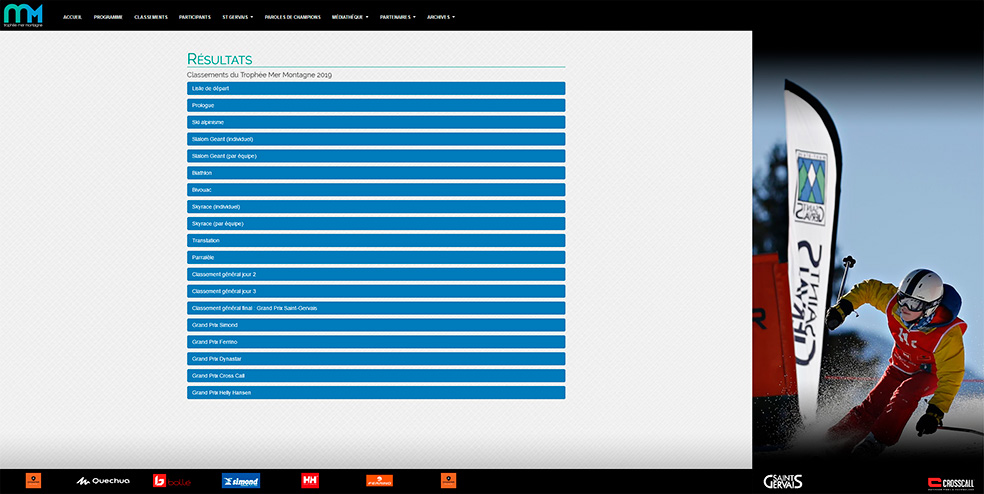The image size is (984, 494).
Task: Expand the Archives dropdown menu
Action: [440, 17]
